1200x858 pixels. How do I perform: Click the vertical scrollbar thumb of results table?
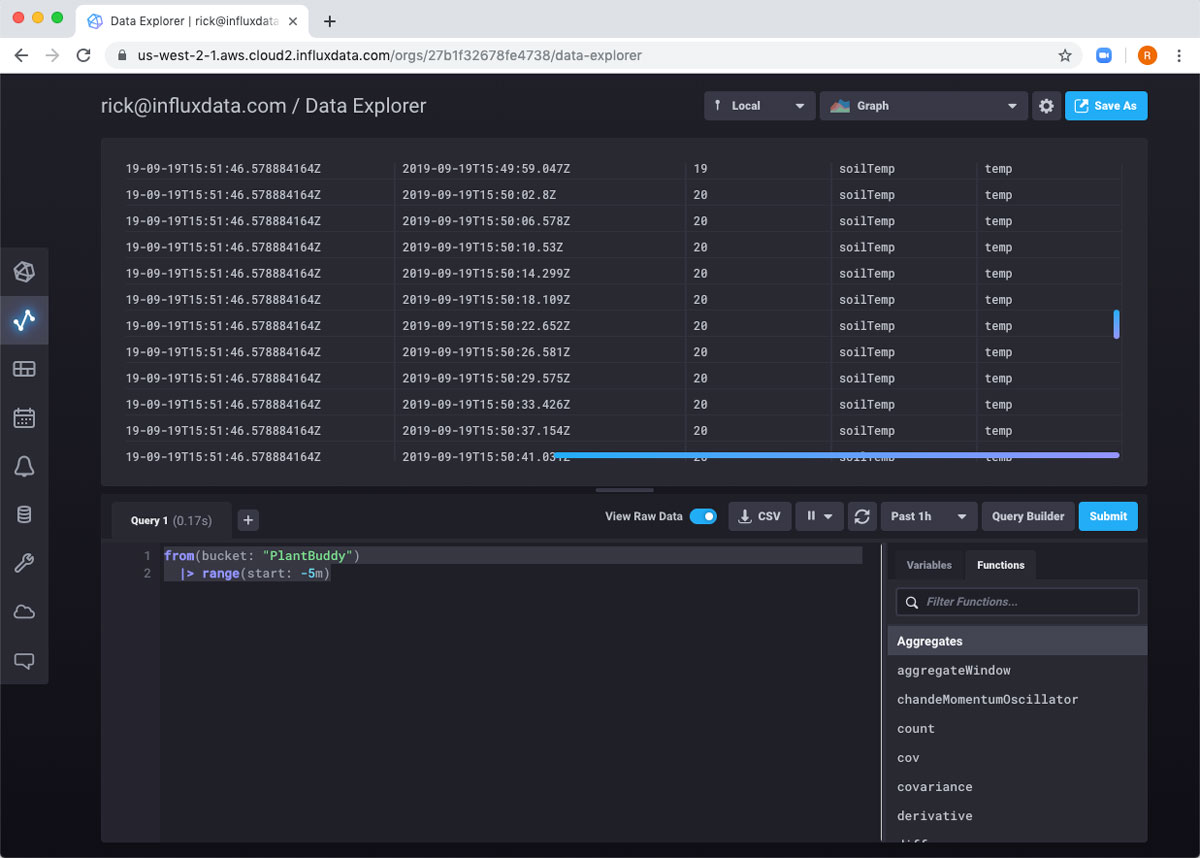[1116, 324]
